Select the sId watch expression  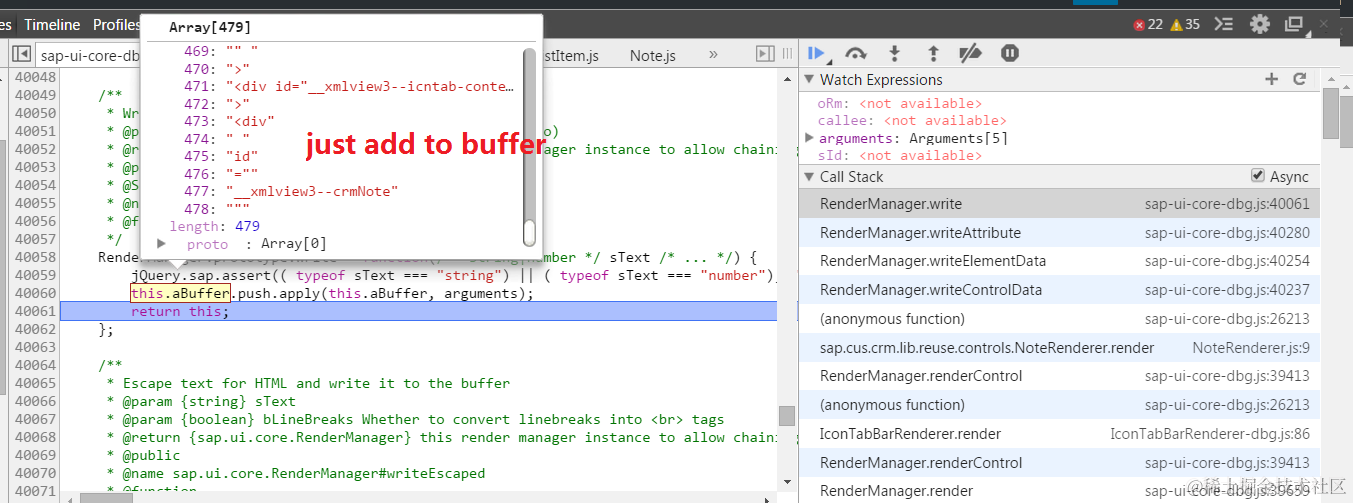point(899,155)
